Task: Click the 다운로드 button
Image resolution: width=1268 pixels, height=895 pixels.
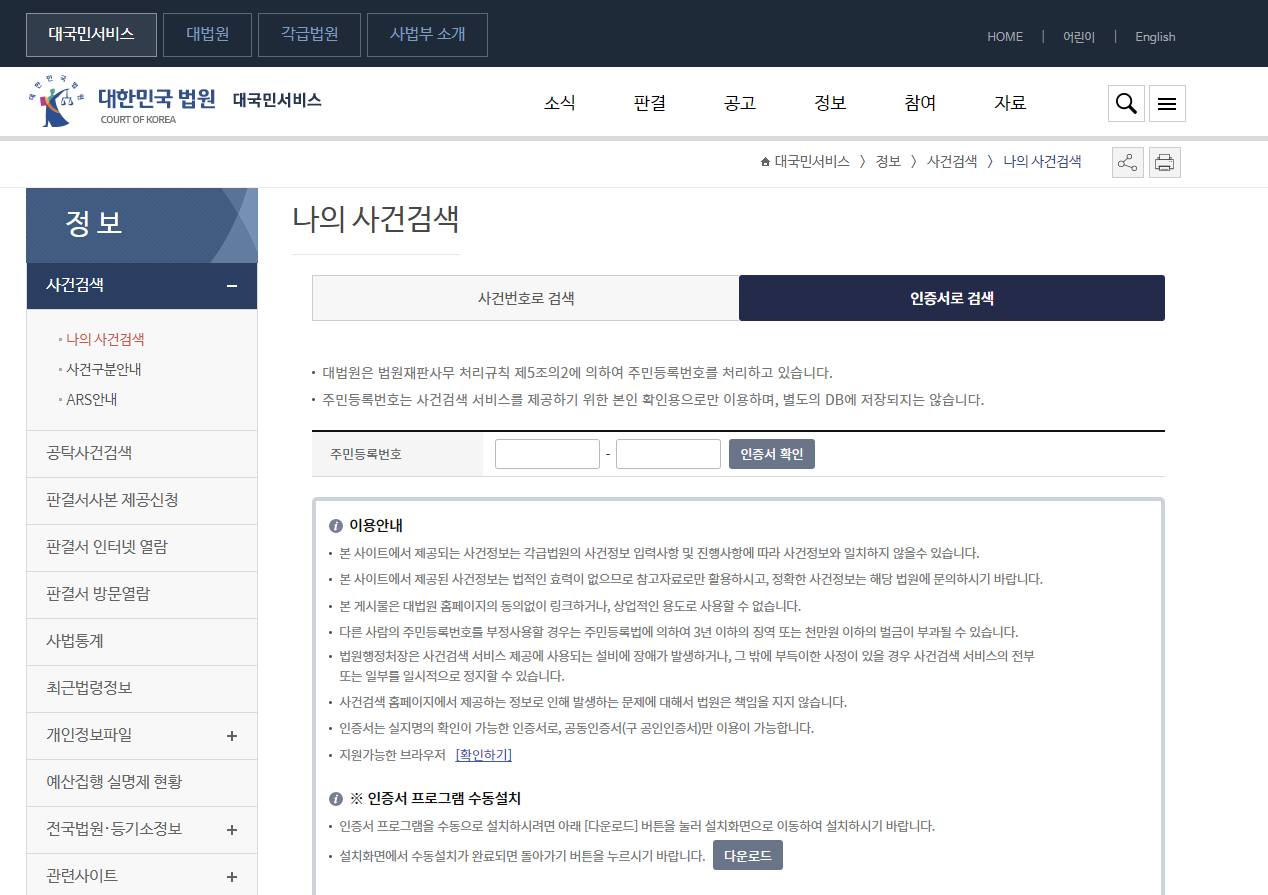Action: [747, 855]
